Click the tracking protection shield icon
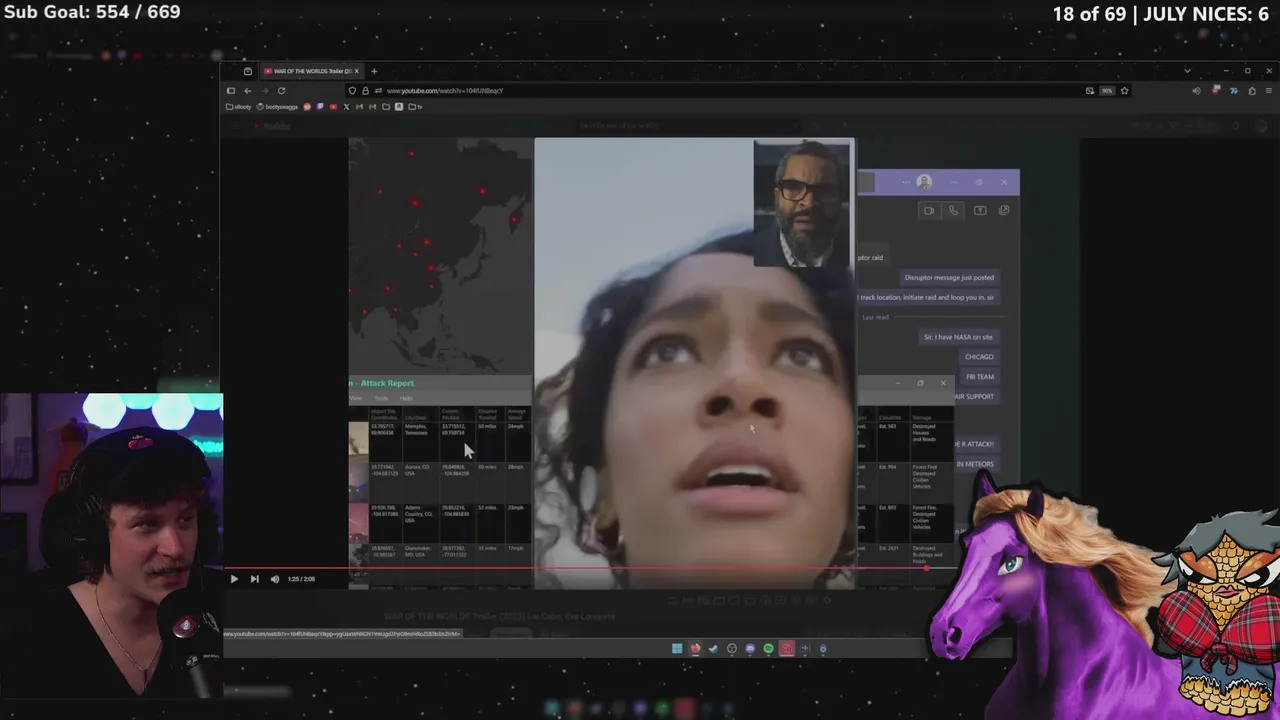Image resolution: width=1280 pixels, height=720 pixels. pyautogui.click(x=352, y=91)
